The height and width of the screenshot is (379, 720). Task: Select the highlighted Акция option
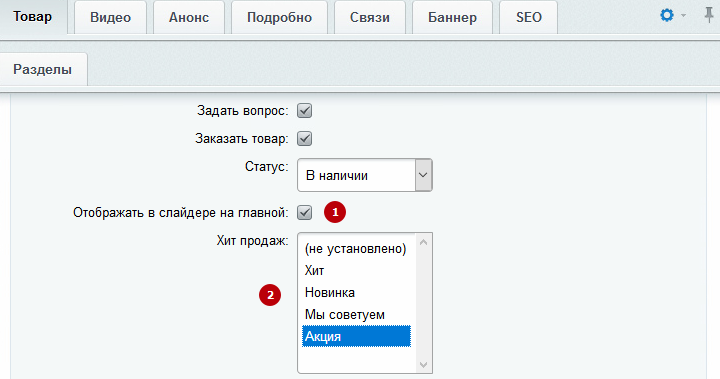point(356,336)
